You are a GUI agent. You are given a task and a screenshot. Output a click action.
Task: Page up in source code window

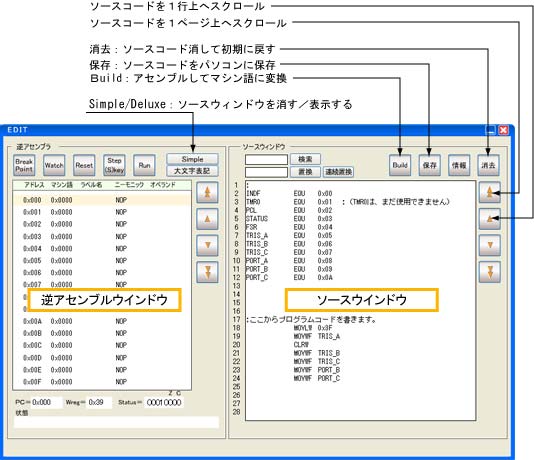coord(490,192)
